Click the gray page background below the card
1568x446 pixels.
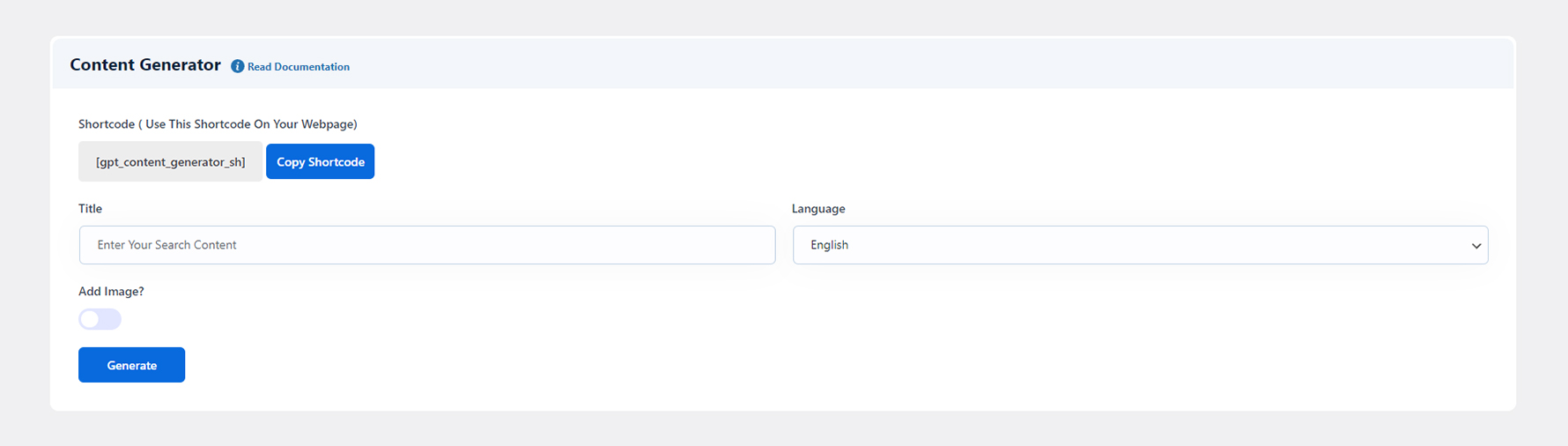(784, 430)
